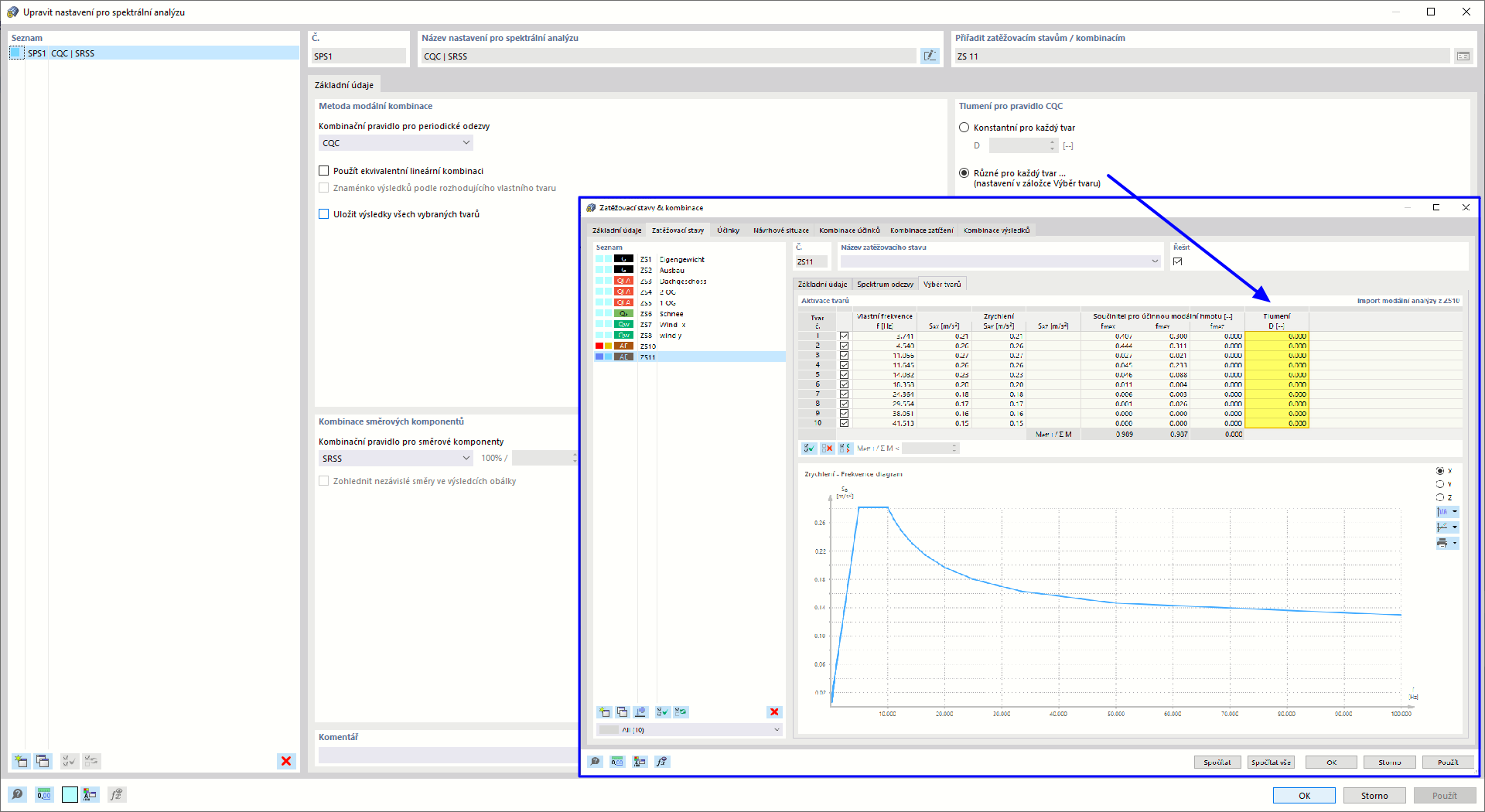
Task: Select 'Různé pro každý tvar' damping option
Action: click(x=964, y=173)
